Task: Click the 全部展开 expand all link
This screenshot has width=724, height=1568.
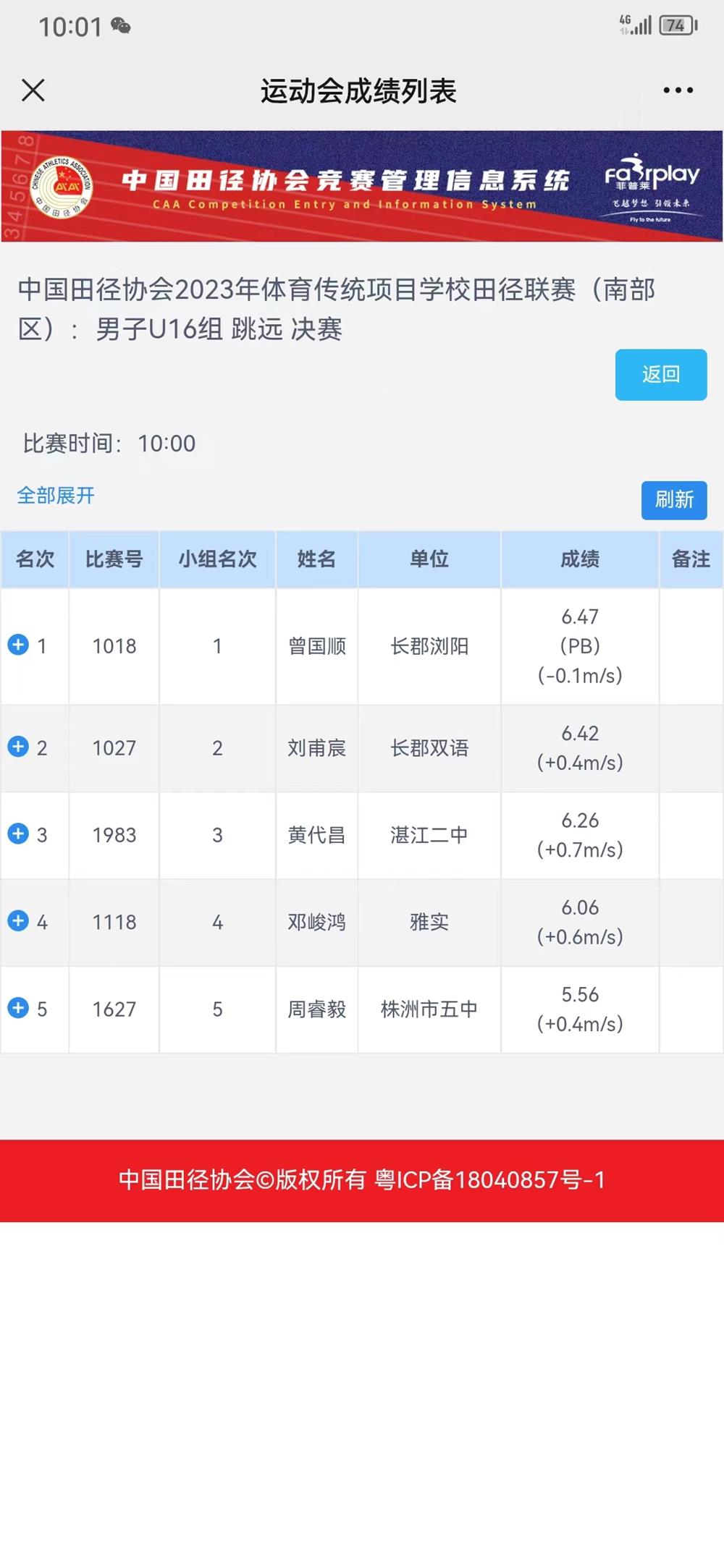Action: point(56,496)
